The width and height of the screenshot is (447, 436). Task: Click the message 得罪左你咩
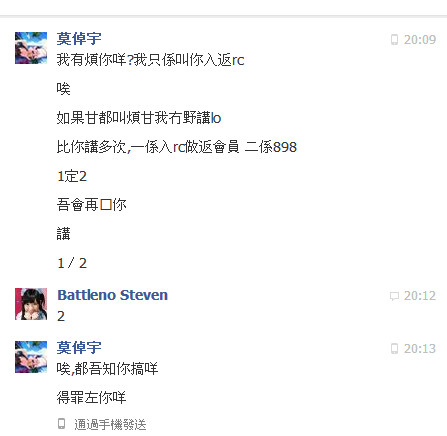click(91, 398)
